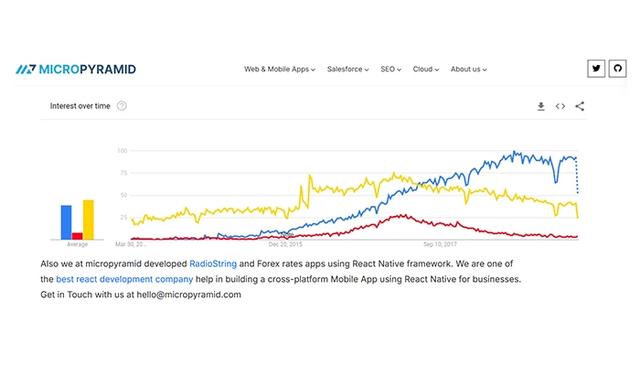Expand the SEO dropdown menu
The width and height of the screenshot is (640, 366).
(x=391, y=69)
